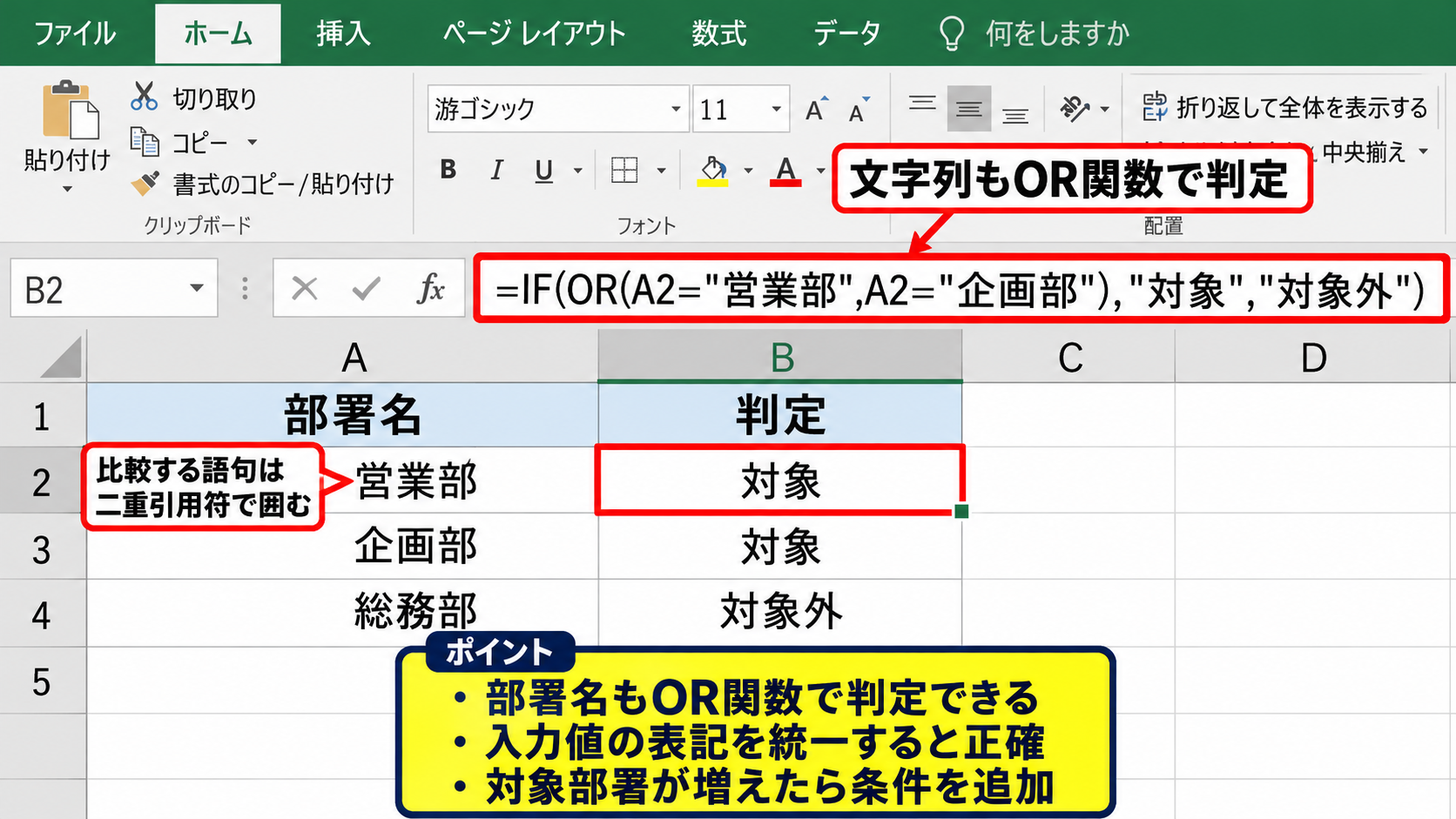Toggle middle vertical alignment

tap(968, 109)
